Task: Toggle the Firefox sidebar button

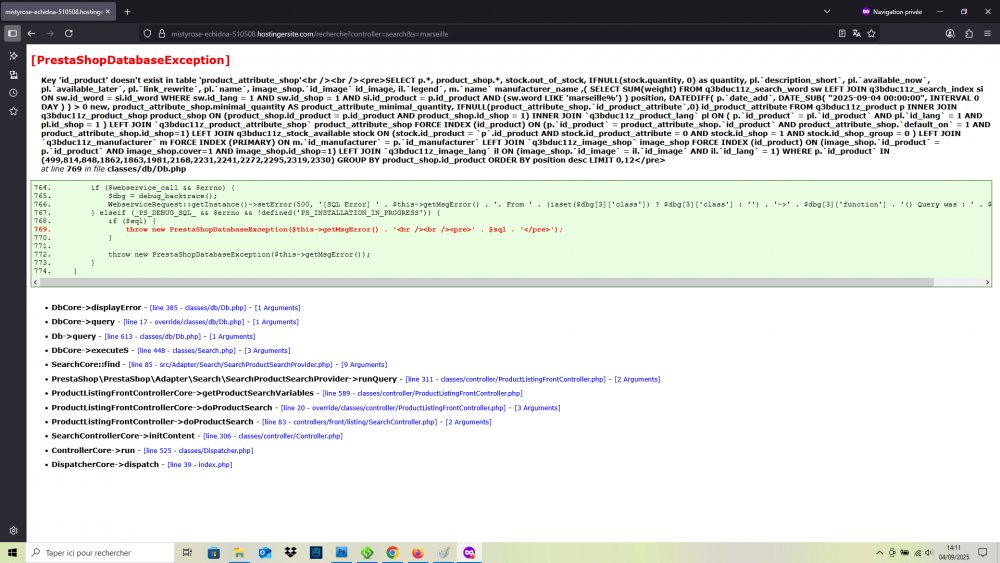Action: (12, 34)
